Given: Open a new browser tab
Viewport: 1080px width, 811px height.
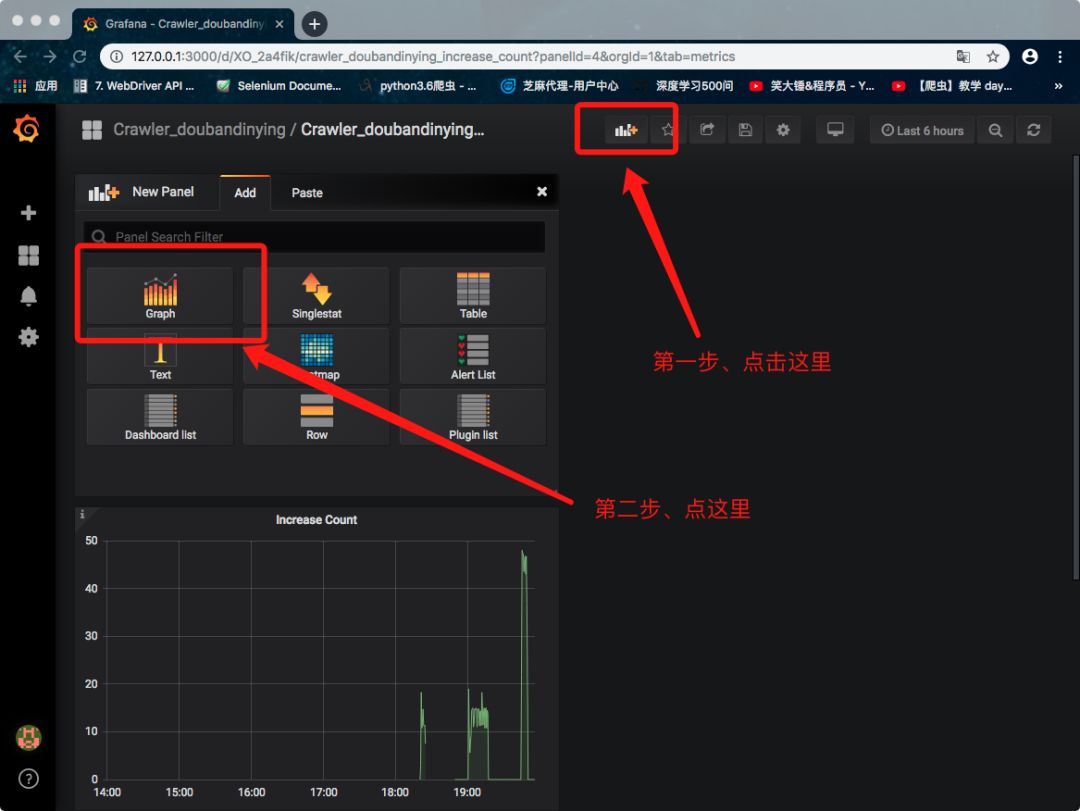Looking at the screenshot, I should pyautogui.click(x=314, y=24).
